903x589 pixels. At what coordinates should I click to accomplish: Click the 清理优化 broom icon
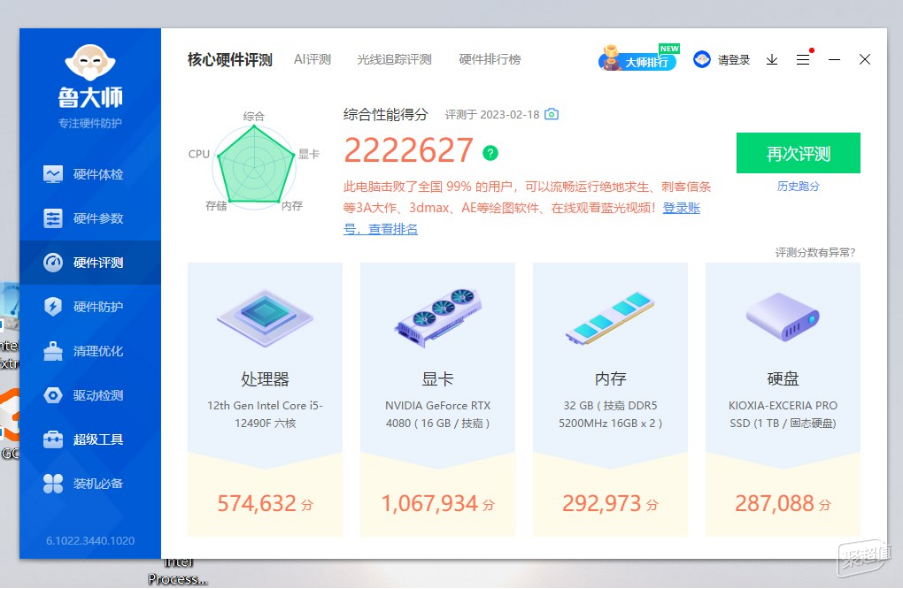click(x=53, y=351)
